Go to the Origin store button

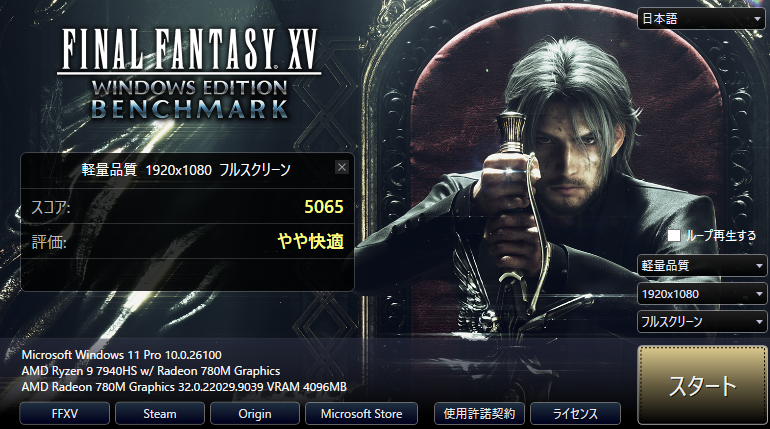click(255, 414)
